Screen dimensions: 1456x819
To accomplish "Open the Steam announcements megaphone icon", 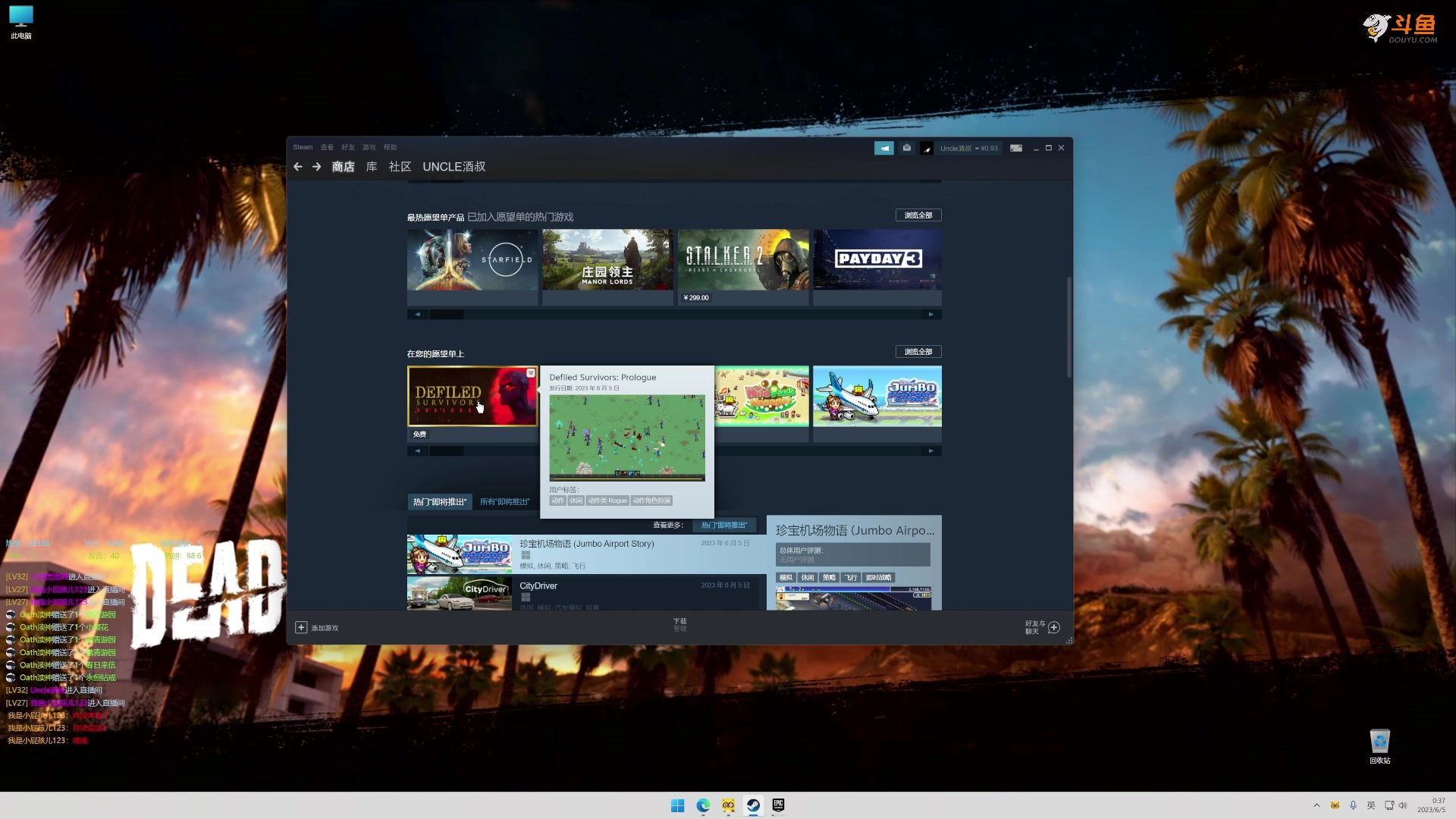I will point(884,149).
